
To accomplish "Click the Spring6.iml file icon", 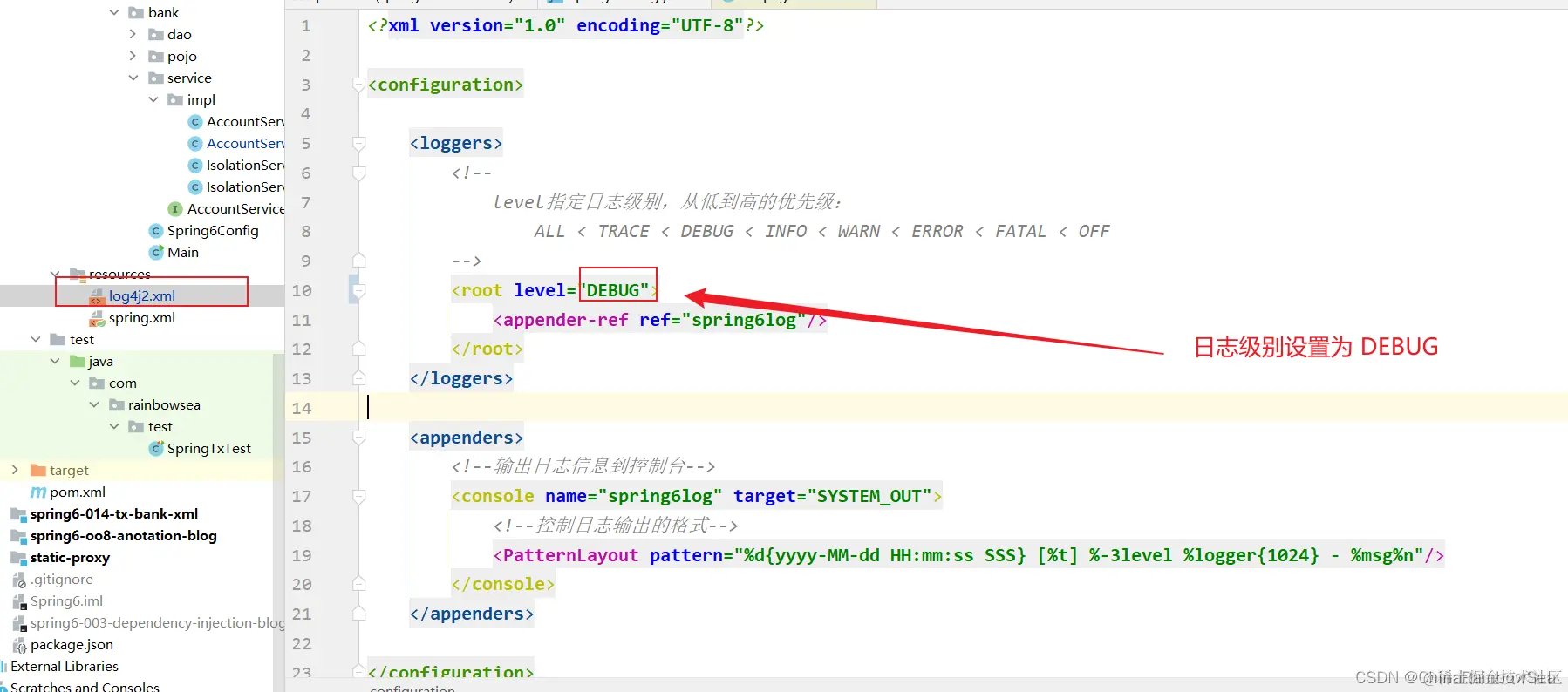I will [19, 601].
